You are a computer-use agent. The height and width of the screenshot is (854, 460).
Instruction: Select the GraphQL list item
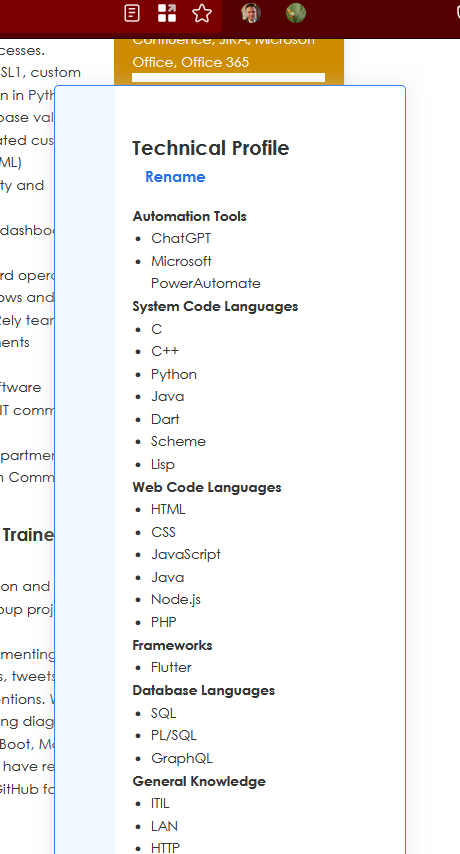point(182,758)
